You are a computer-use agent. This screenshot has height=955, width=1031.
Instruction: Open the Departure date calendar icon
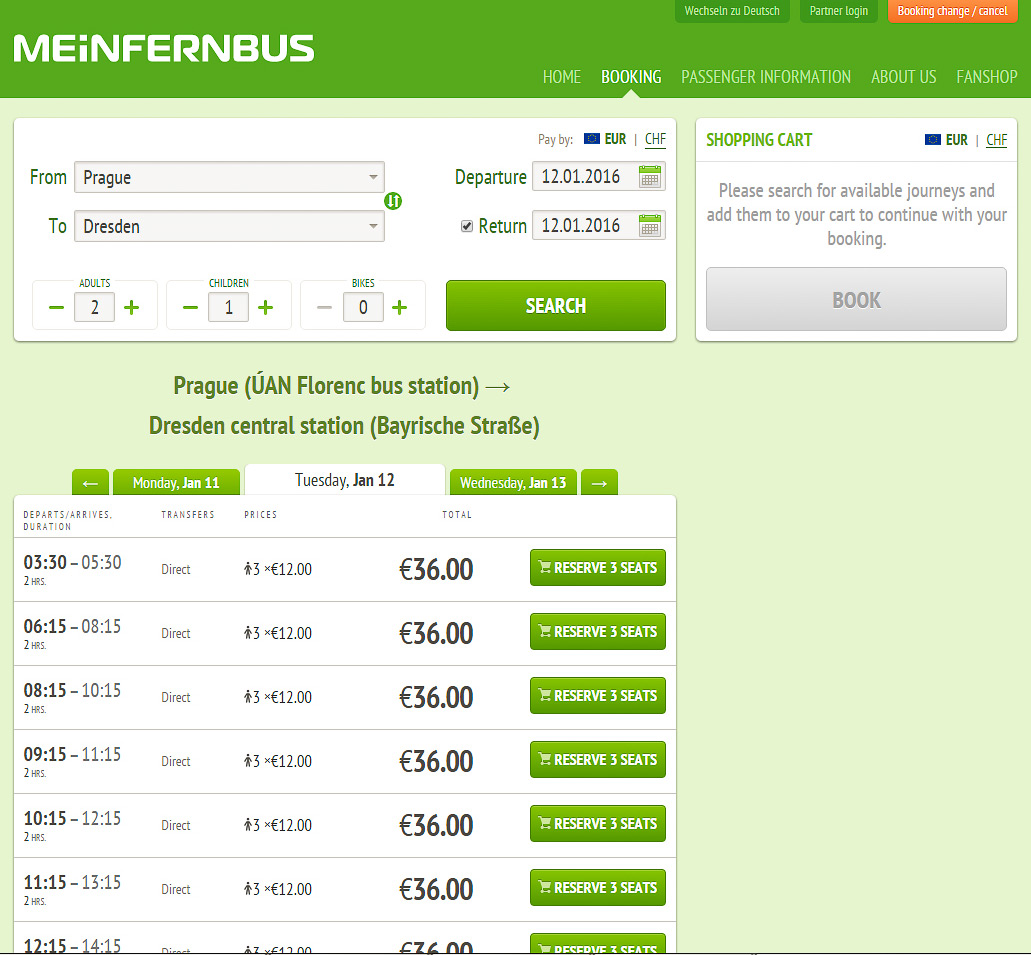coord(650,177)
